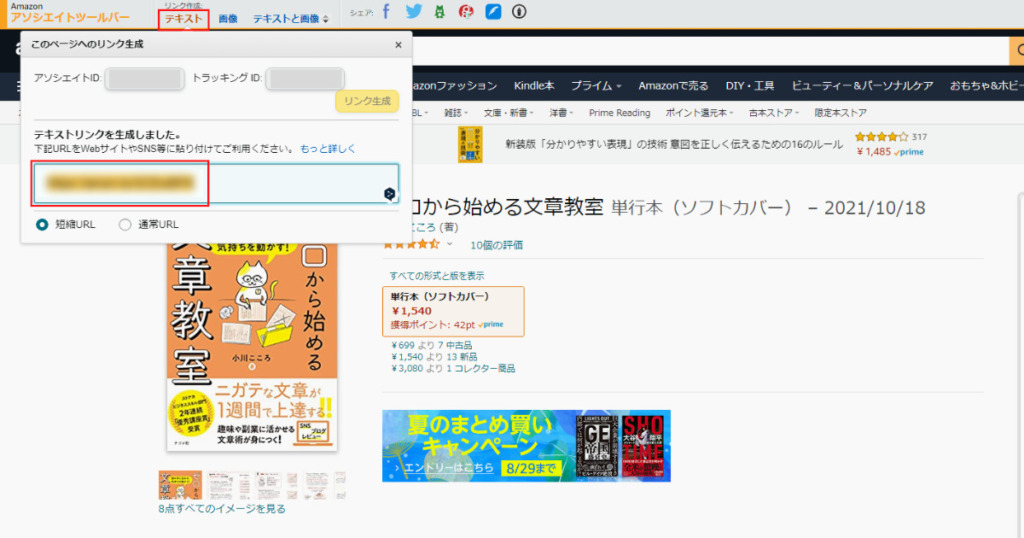Viewport: 1024px width, 538px height.
Task: Open the もっと詳しく help link
Action: click(328, 149)
